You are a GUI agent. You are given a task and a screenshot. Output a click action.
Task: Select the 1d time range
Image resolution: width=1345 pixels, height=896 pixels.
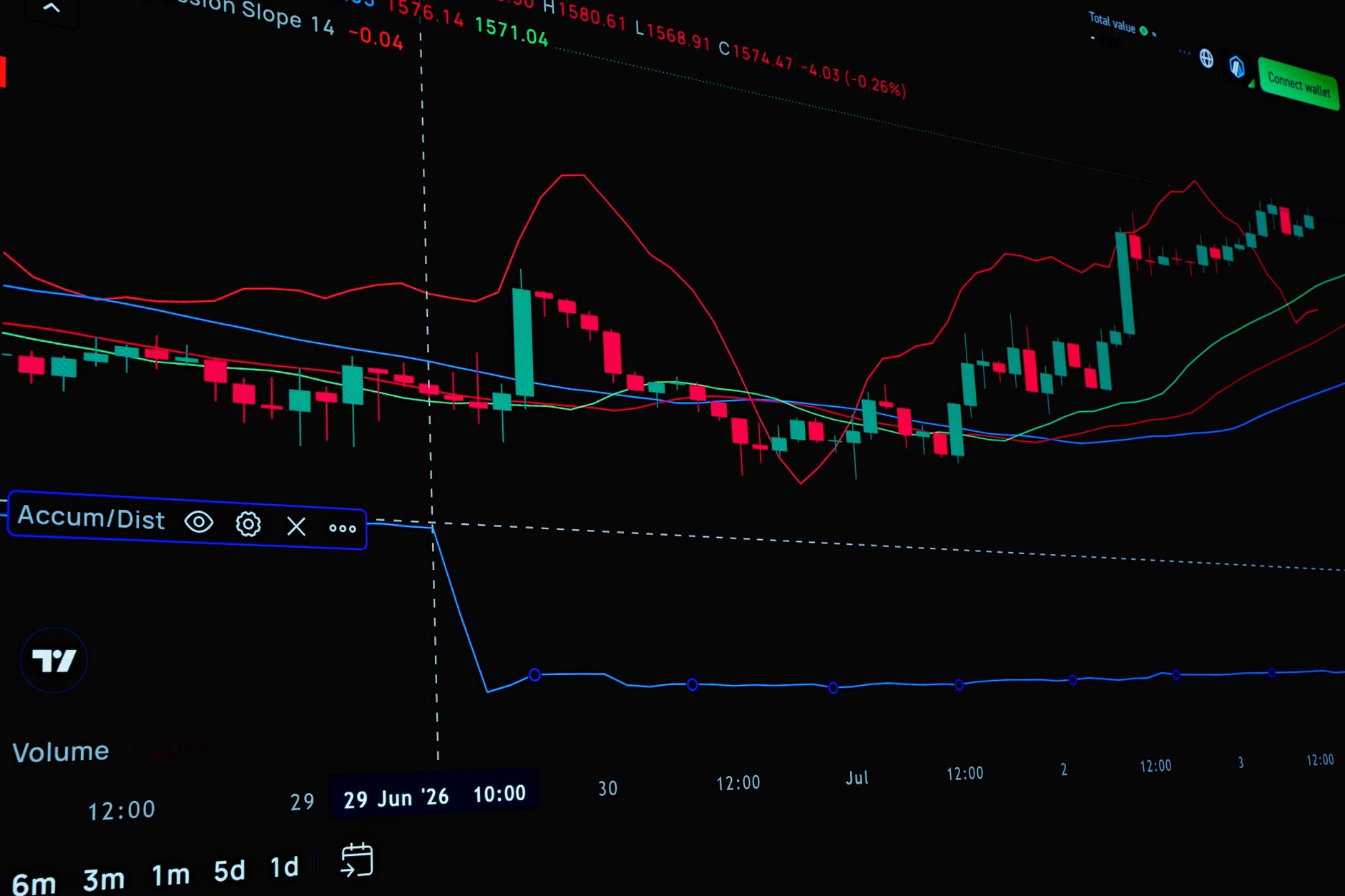click(x=284, y=867)
